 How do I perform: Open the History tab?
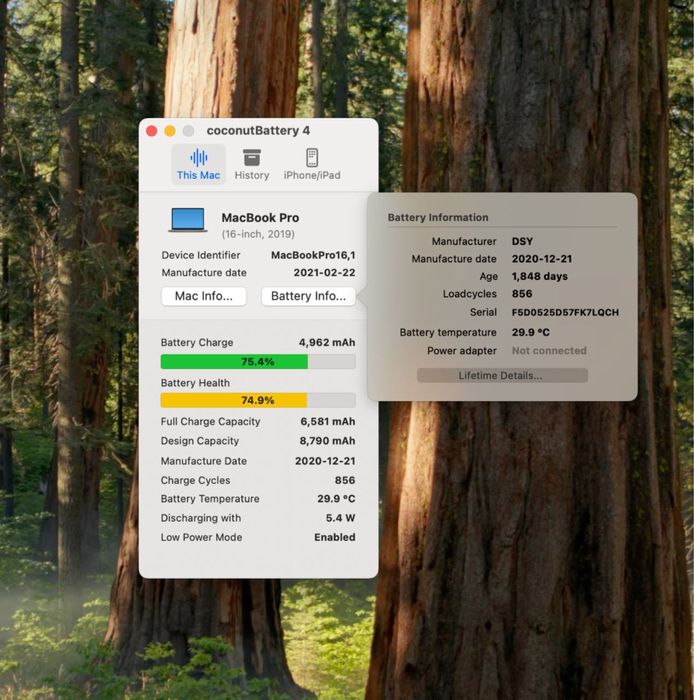pos(252,164)
